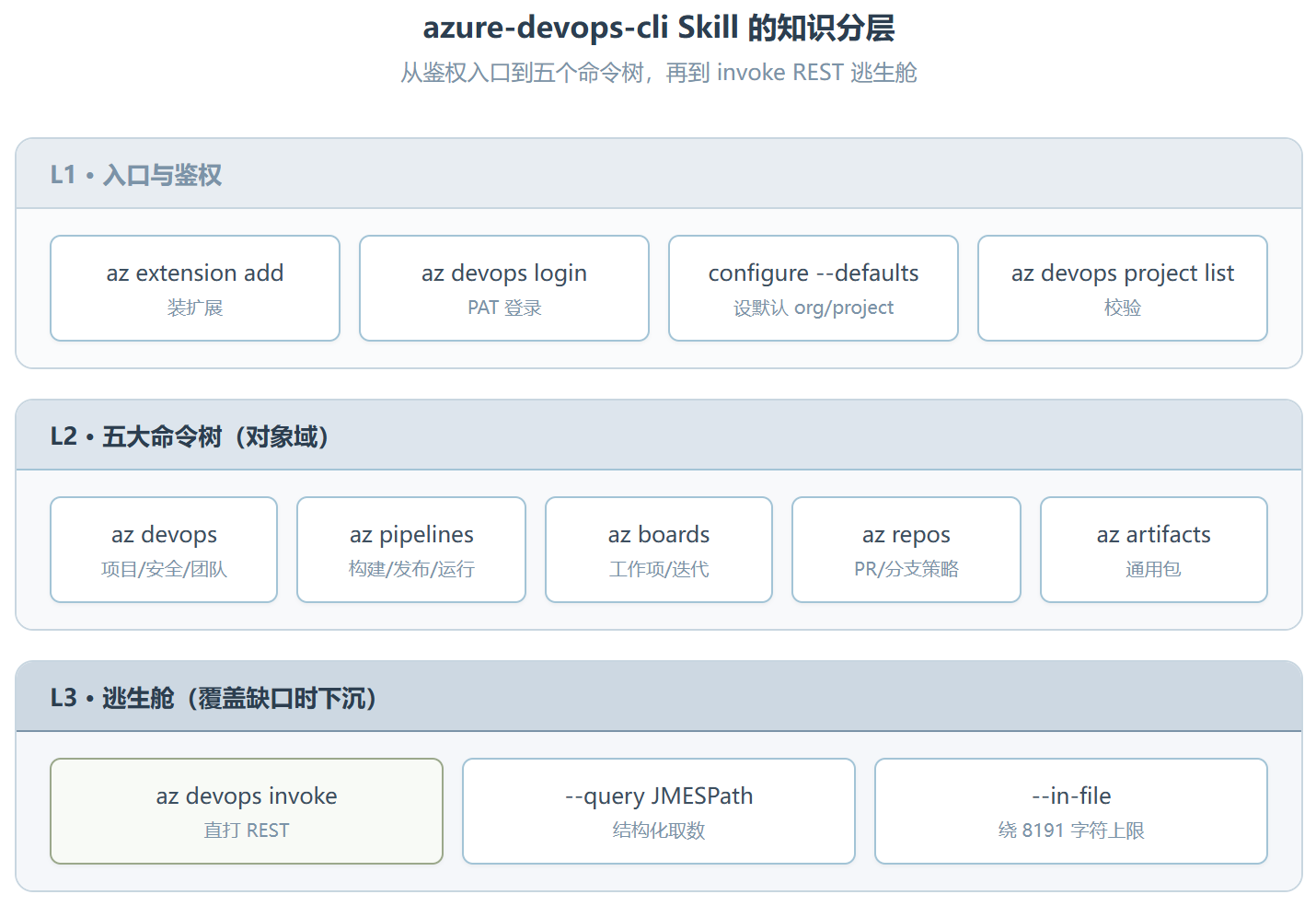This screenshot has width=1316, height=906.
Task: Select the 'az repos' card
Action: pyautogui.click(x=906, y=550)
